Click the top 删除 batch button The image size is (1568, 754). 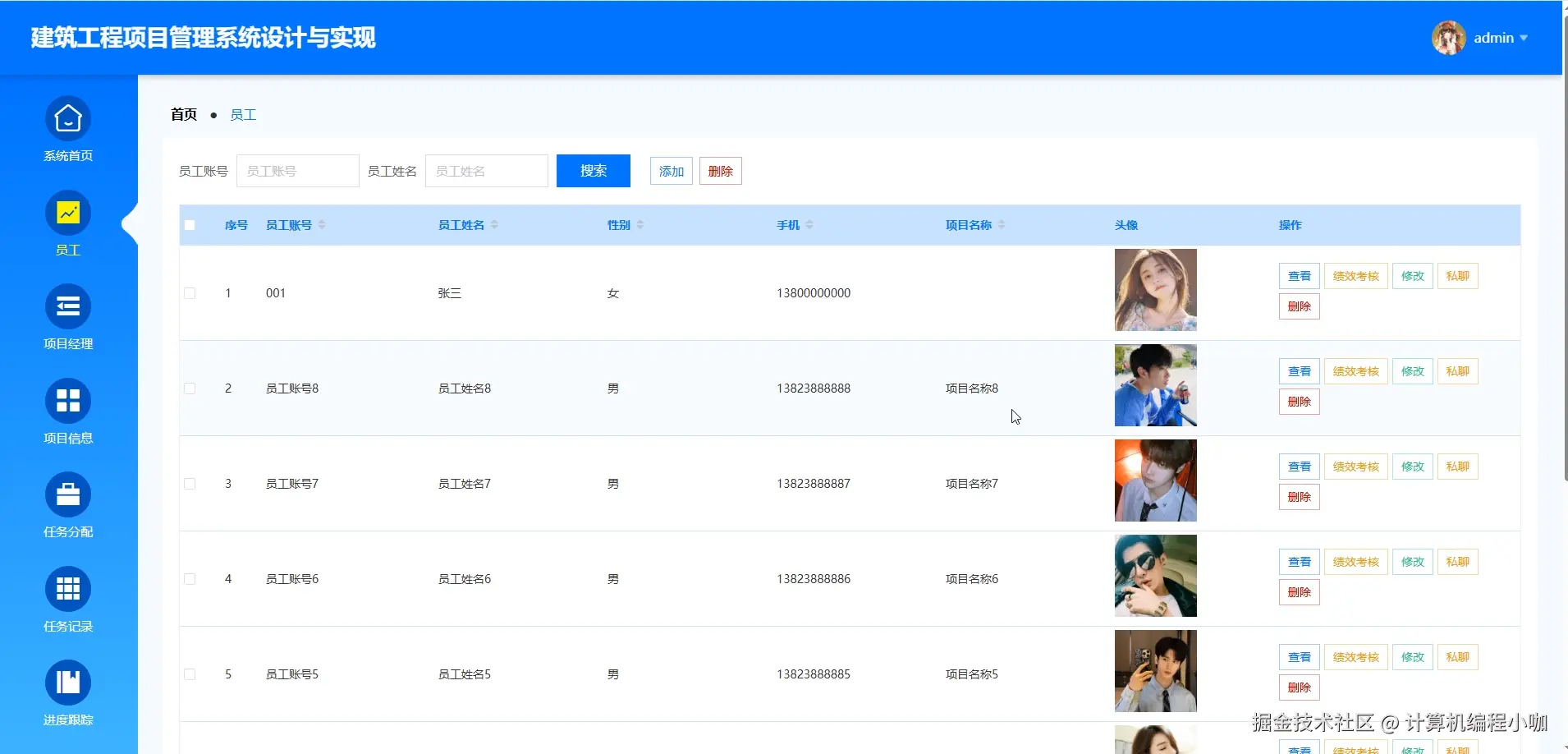pyautogui.click(x=721, y=171)
